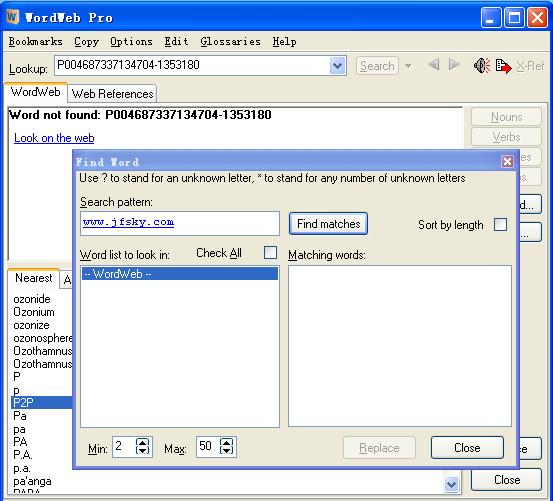Viewport: 553px width, 501px height.
Task: Click the main window Close button at bottom right
Action: pos(506,480)
